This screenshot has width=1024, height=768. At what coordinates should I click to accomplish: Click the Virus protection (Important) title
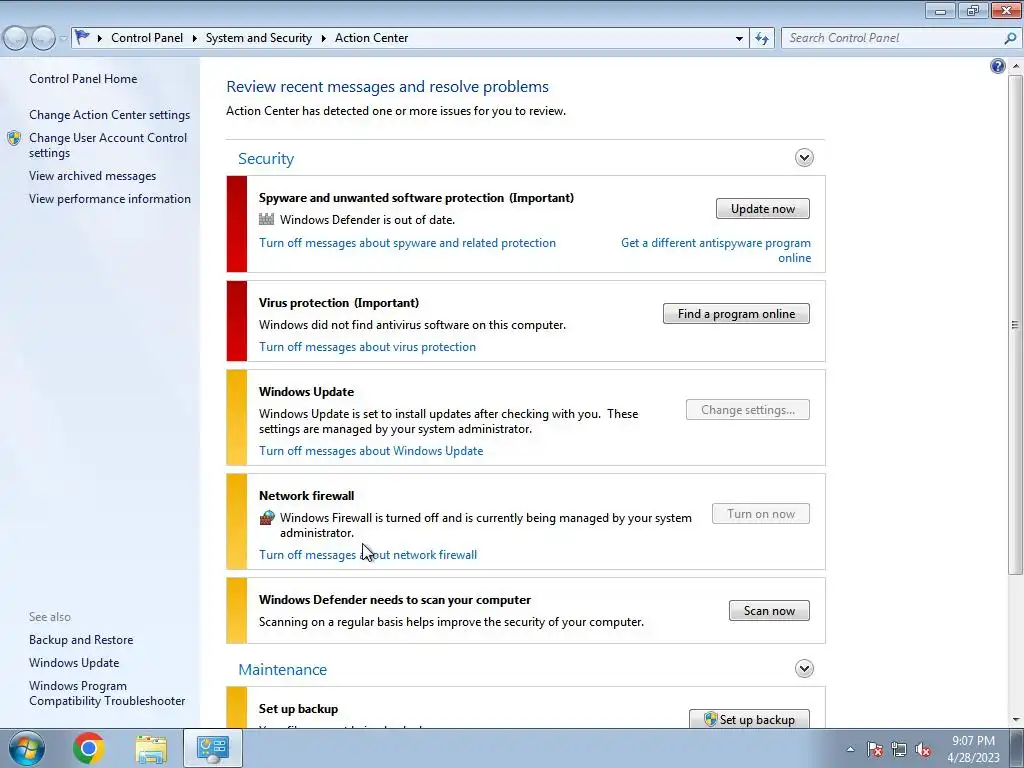point(339,302)
